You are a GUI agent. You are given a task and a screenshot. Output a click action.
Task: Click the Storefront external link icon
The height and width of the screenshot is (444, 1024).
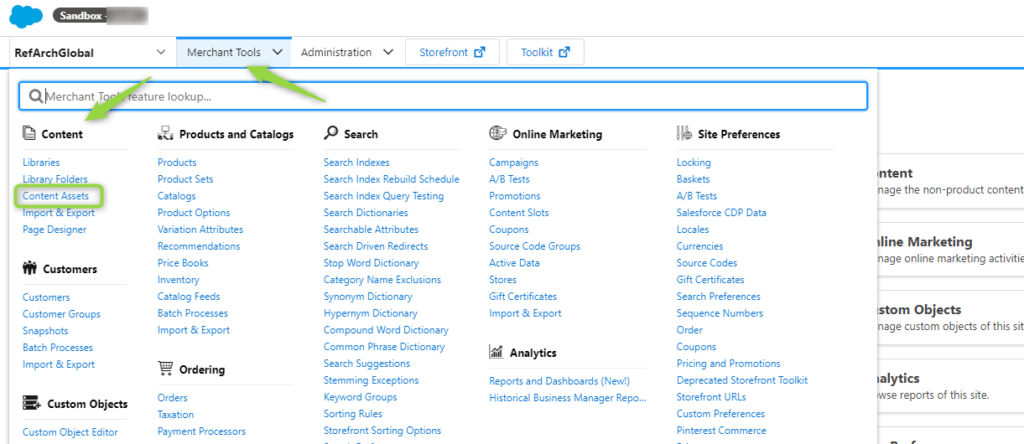click(480, 52)
